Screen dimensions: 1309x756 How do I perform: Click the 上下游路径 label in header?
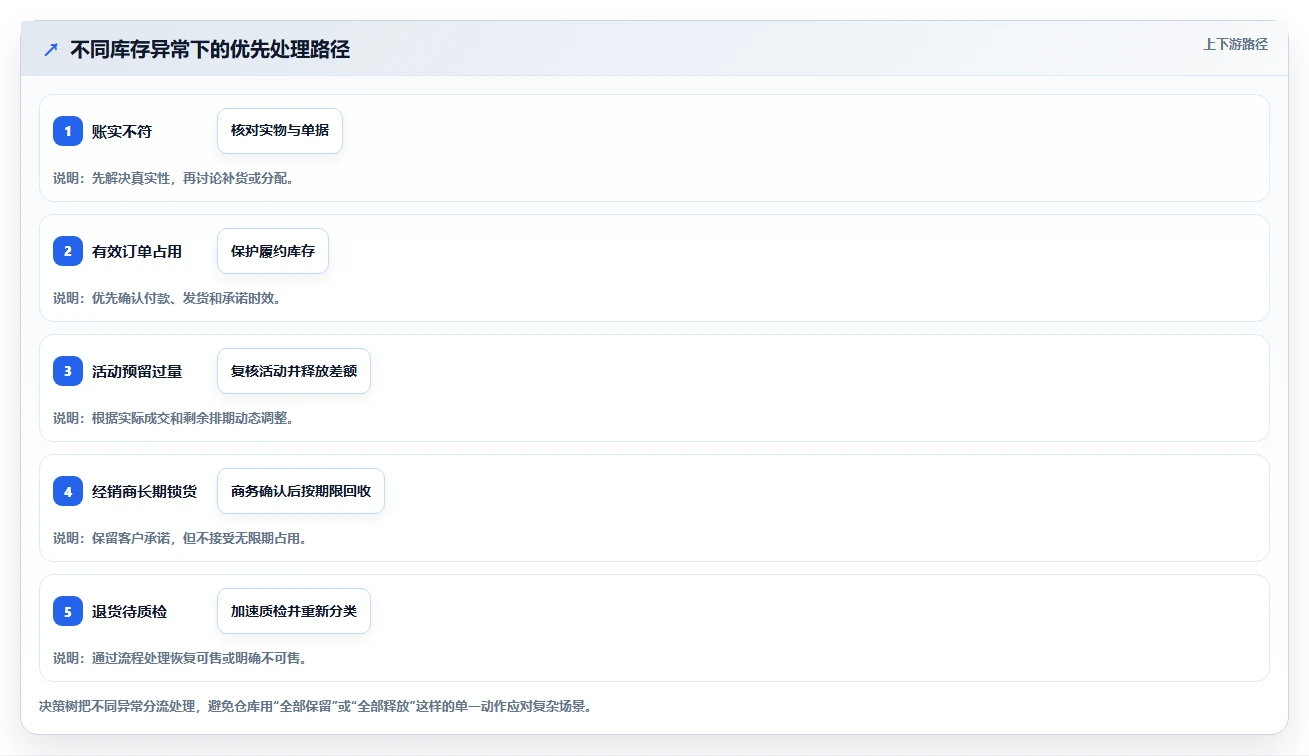coord(1235,44)
